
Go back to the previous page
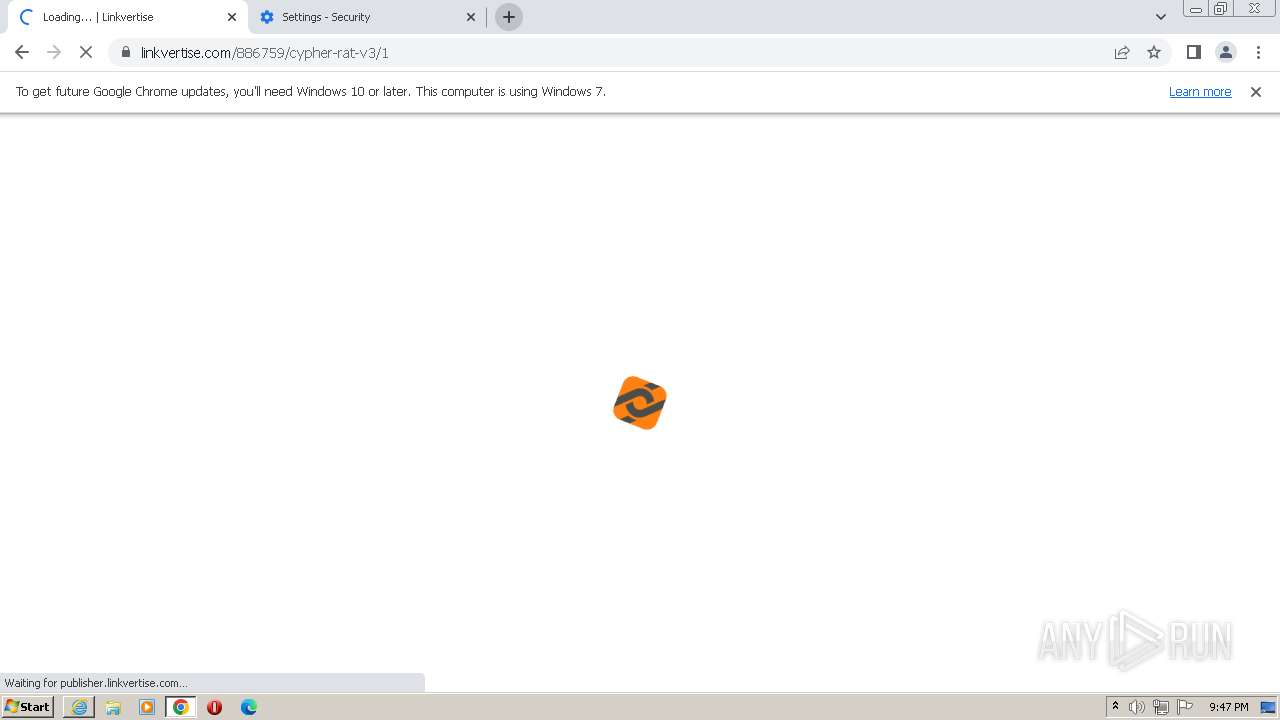(22, 52)
